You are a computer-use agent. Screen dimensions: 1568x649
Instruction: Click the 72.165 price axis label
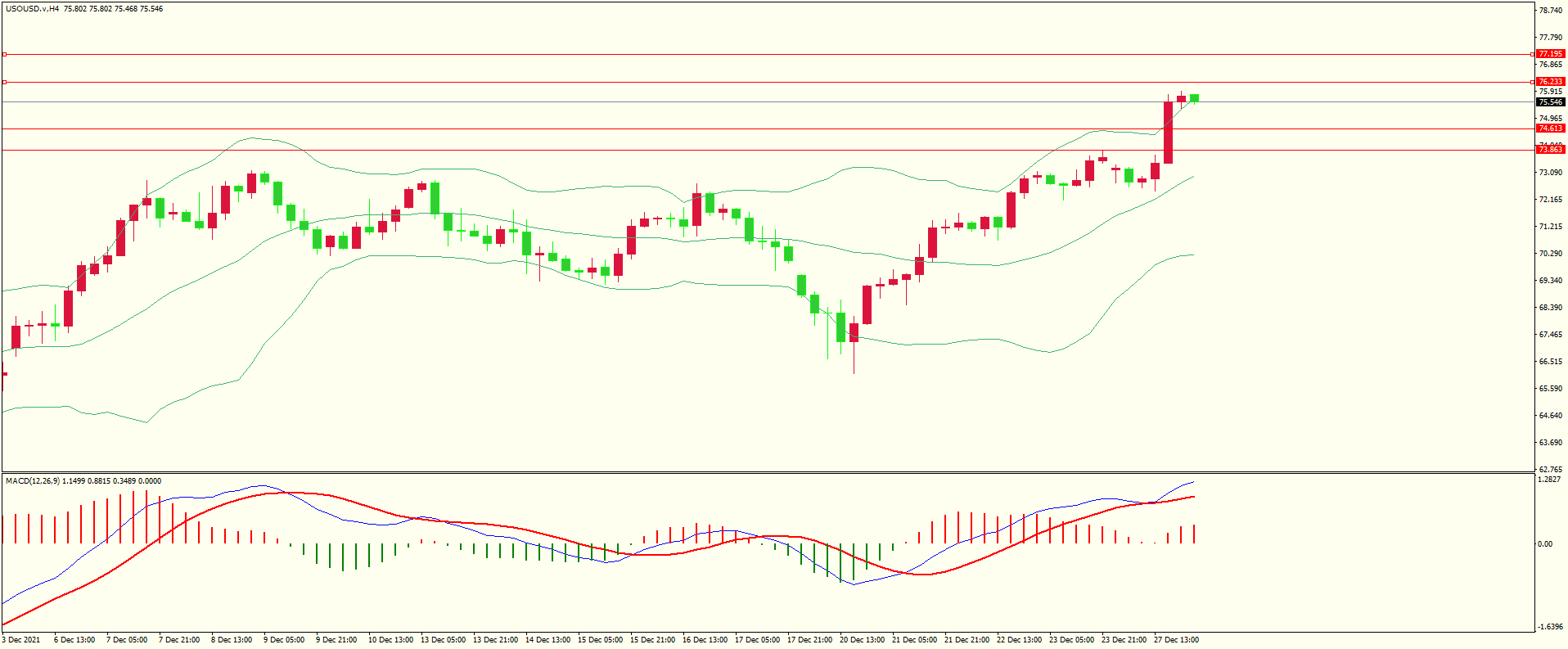click(x=1551, y=200)
